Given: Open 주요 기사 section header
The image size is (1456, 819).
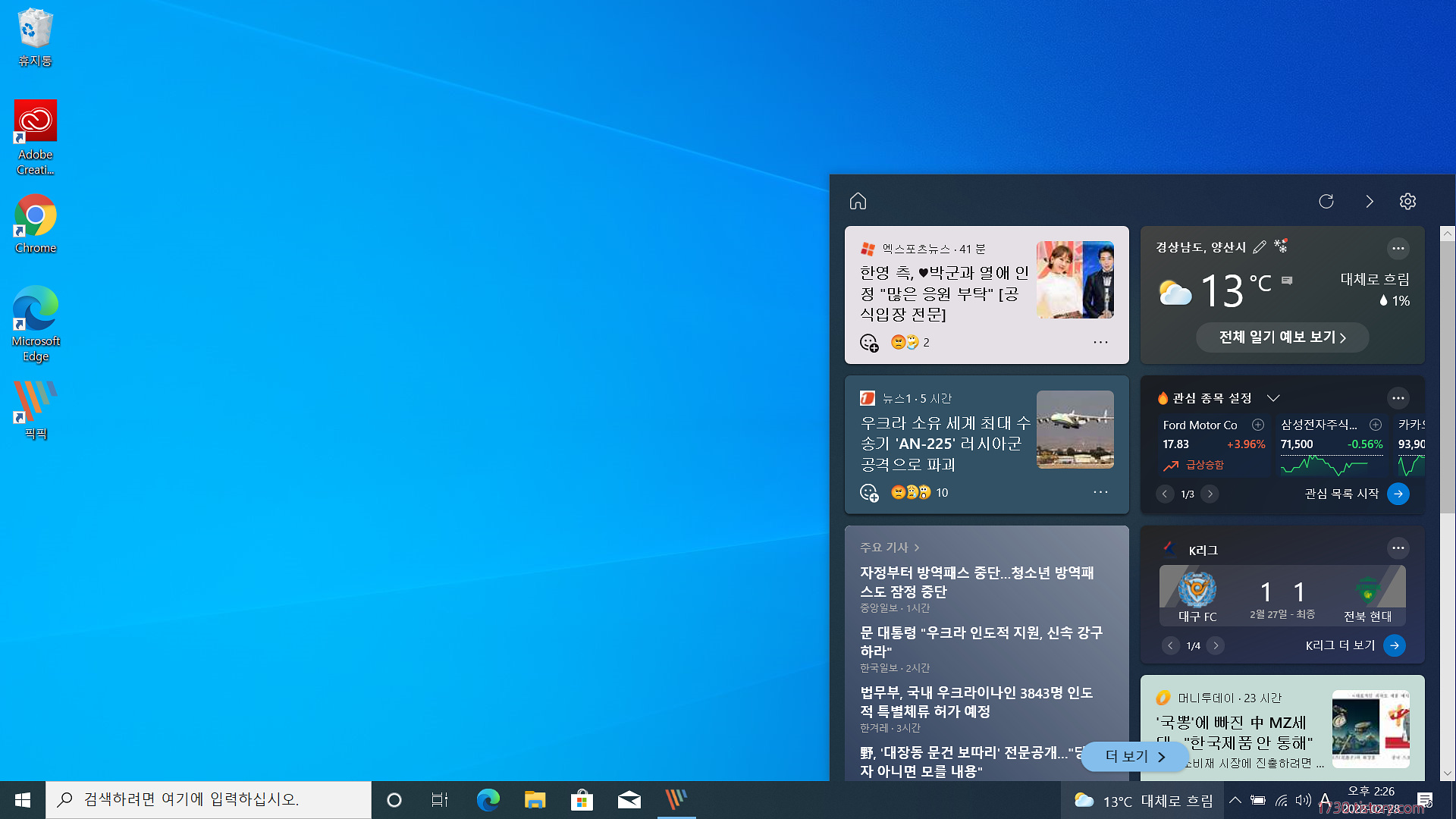Looking at the screenshot, I should [889, 548].
